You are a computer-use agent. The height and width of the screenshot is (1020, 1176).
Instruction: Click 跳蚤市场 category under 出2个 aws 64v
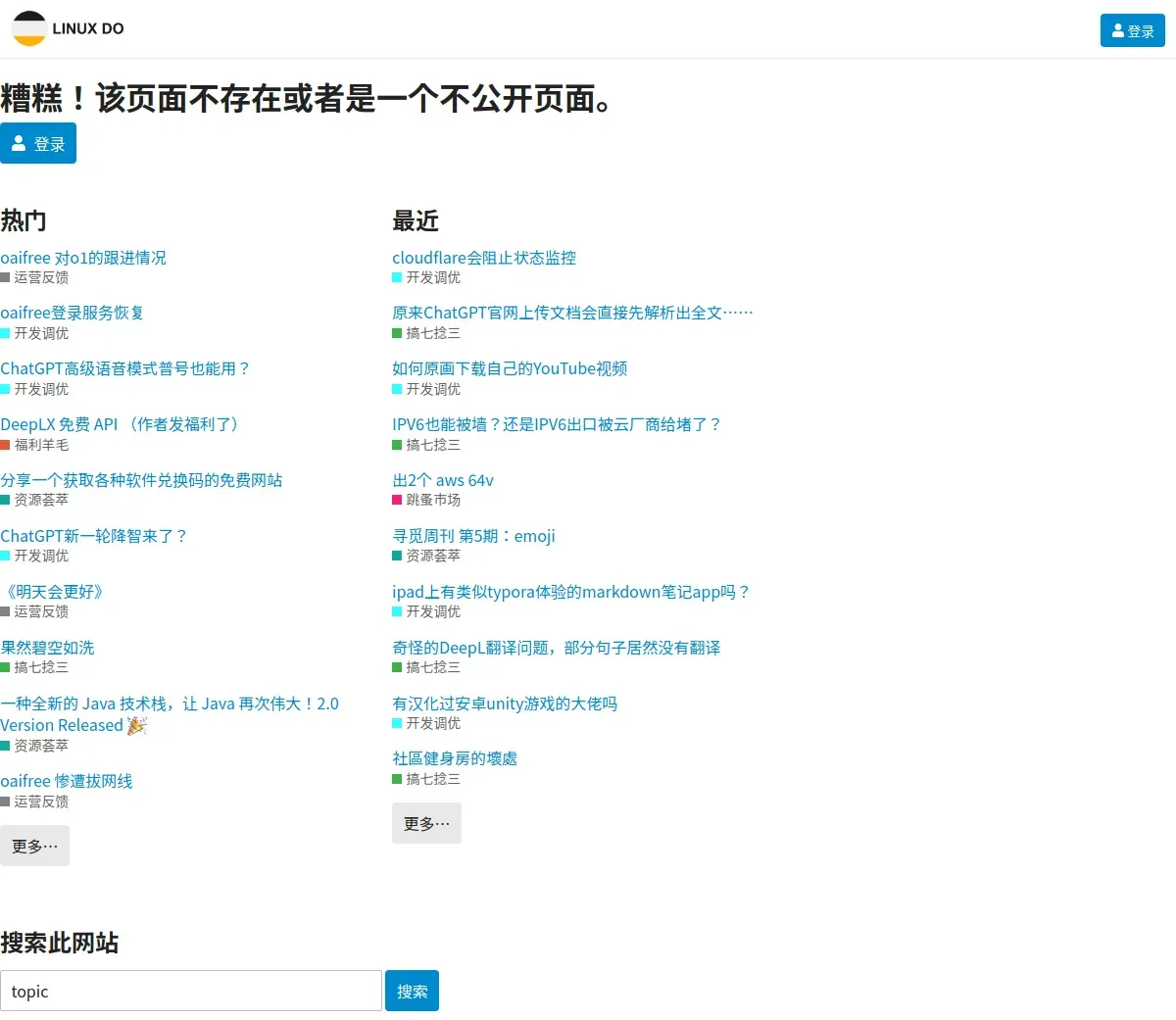point(426,500)
